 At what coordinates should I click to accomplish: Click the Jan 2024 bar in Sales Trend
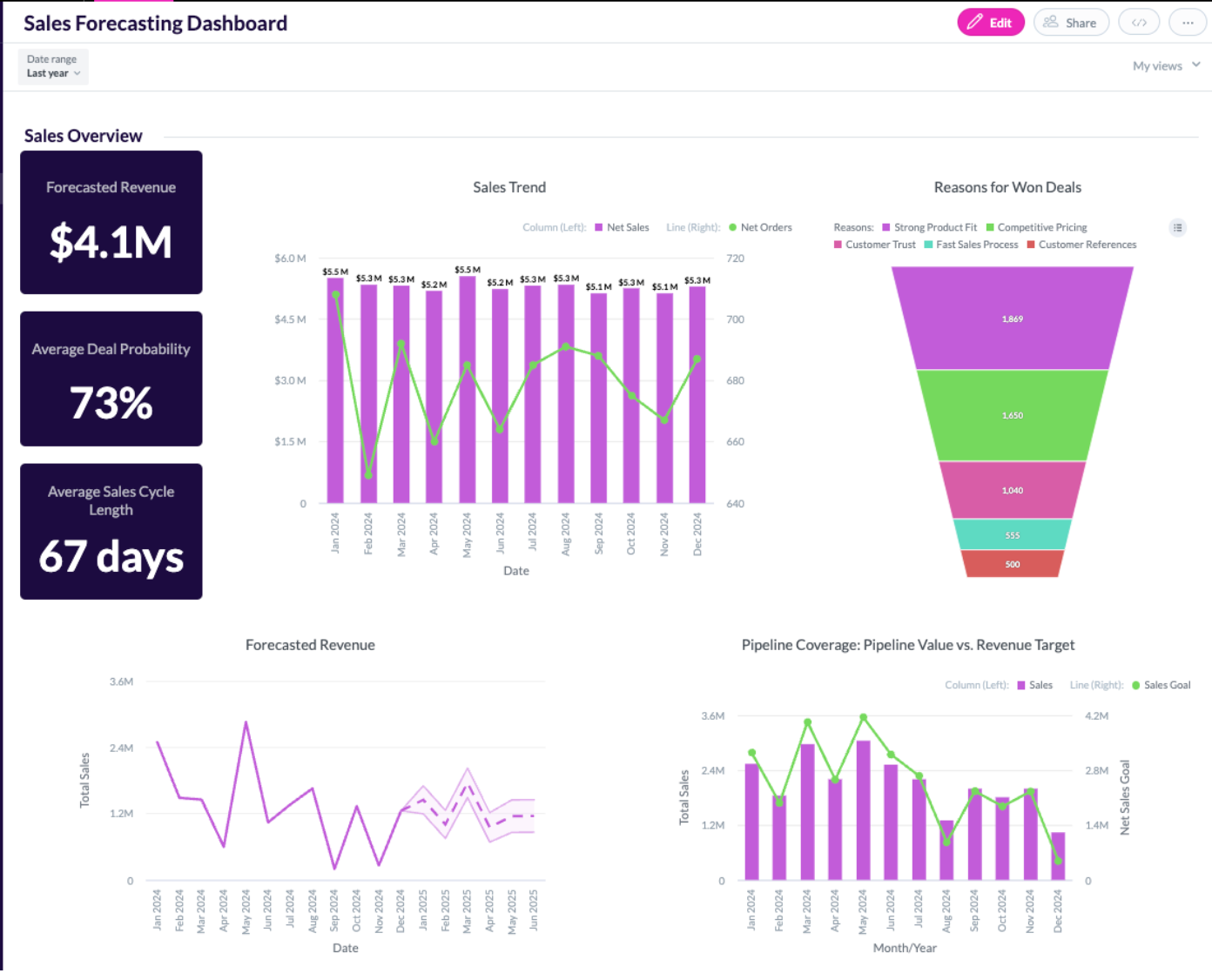(x=335, y=392)
